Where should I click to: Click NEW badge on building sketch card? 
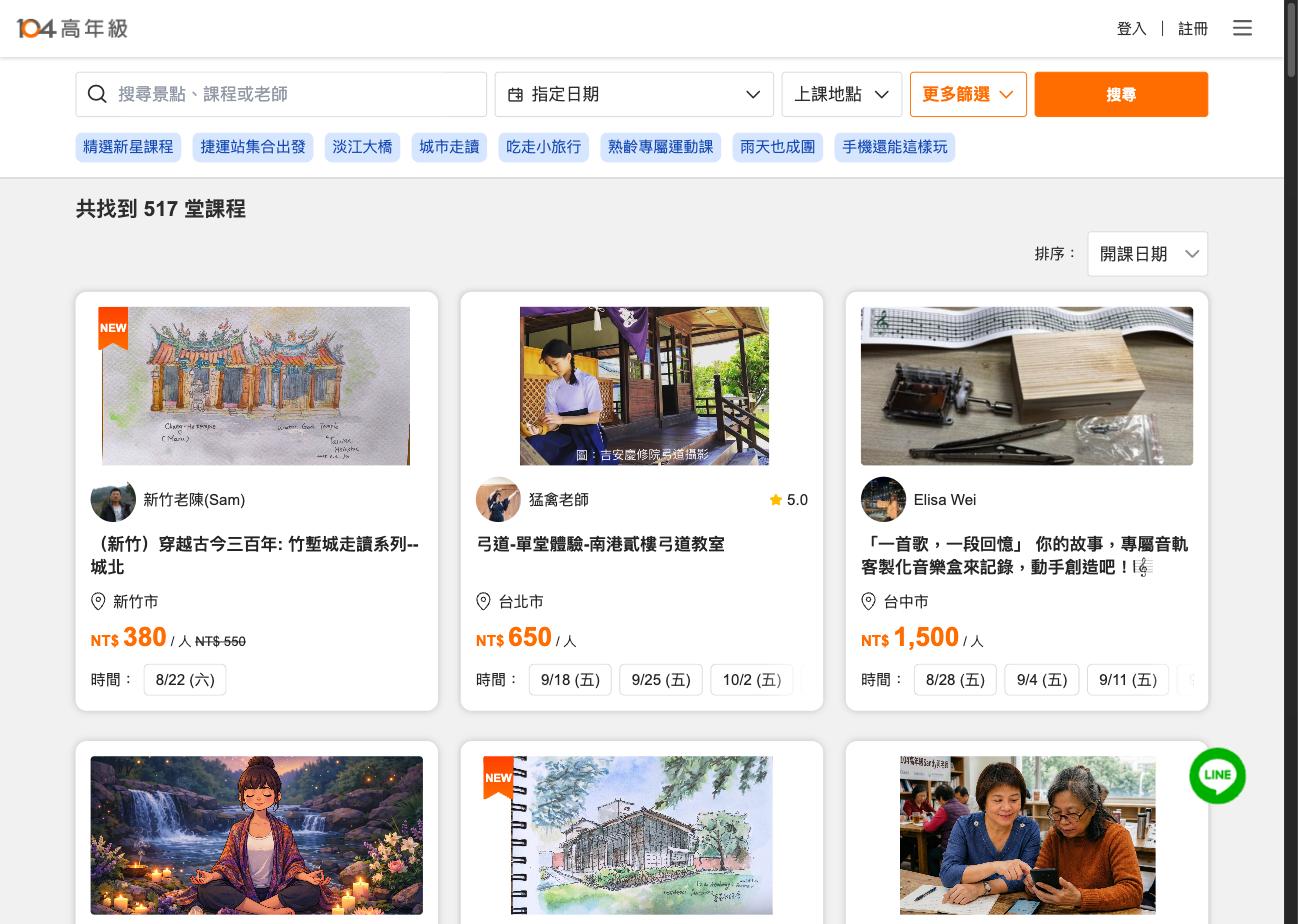click(498, 777)
